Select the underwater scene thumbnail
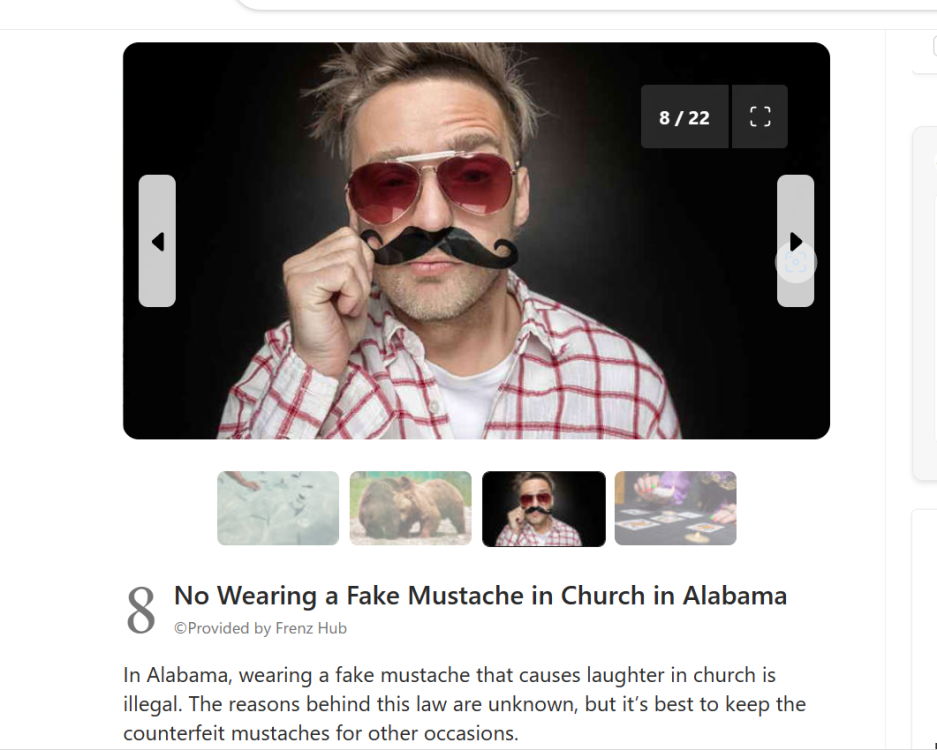The width and height of the screenshot is (937, 750). coord(278,508)
